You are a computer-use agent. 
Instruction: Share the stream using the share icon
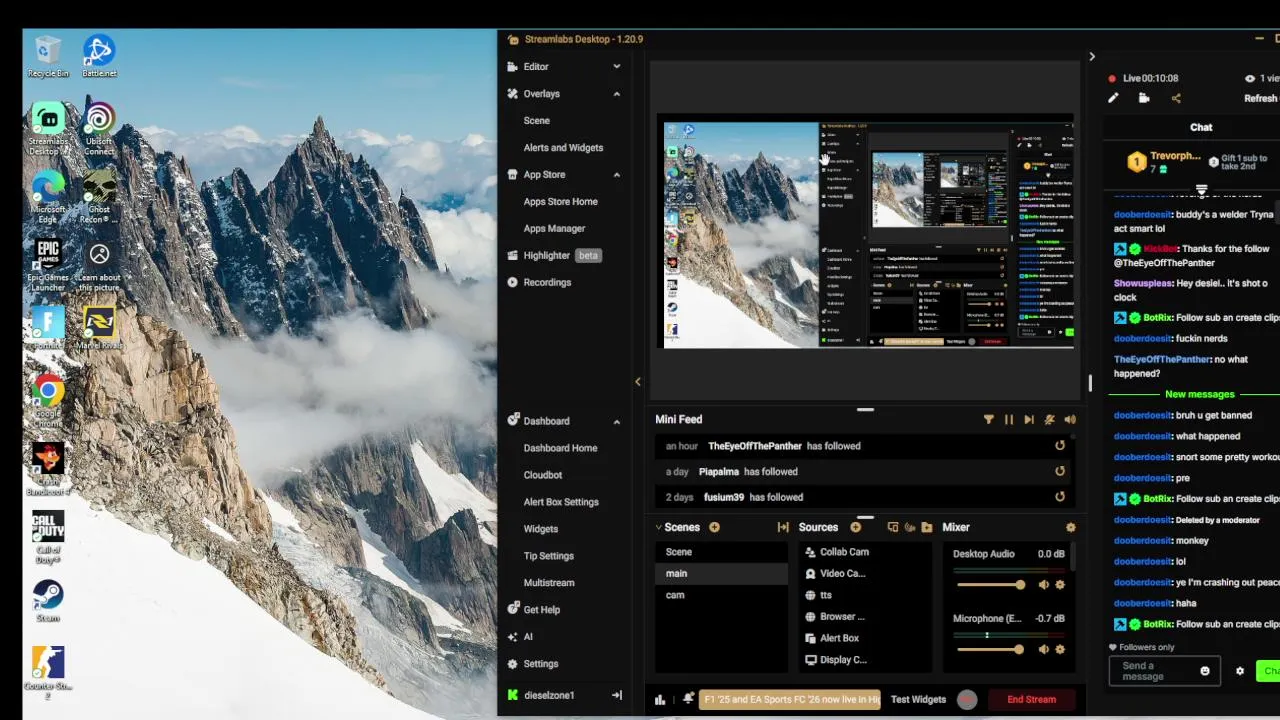pos(1176,98)
